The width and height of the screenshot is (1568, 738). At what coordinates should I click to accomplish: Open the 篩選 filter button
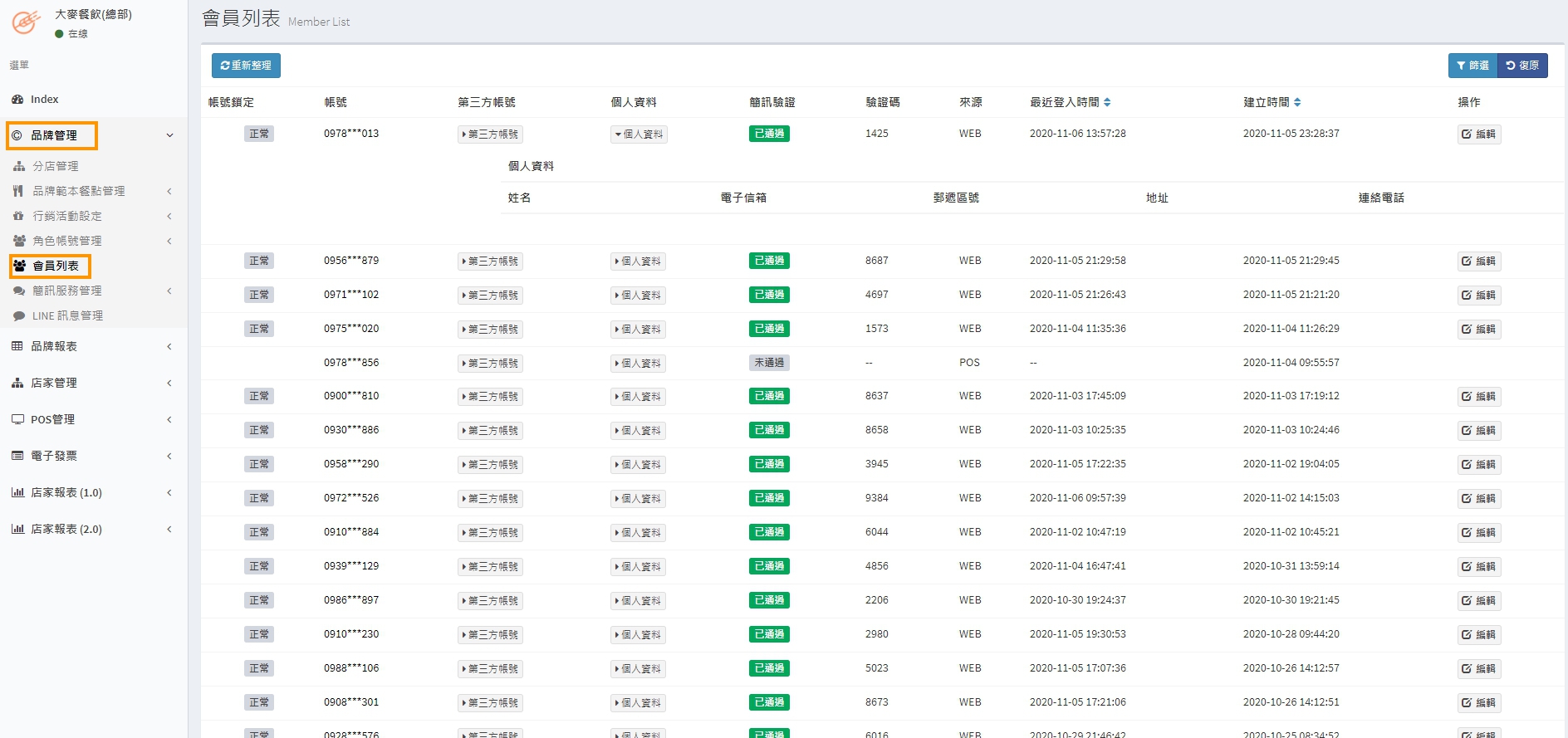(1472, 66)
